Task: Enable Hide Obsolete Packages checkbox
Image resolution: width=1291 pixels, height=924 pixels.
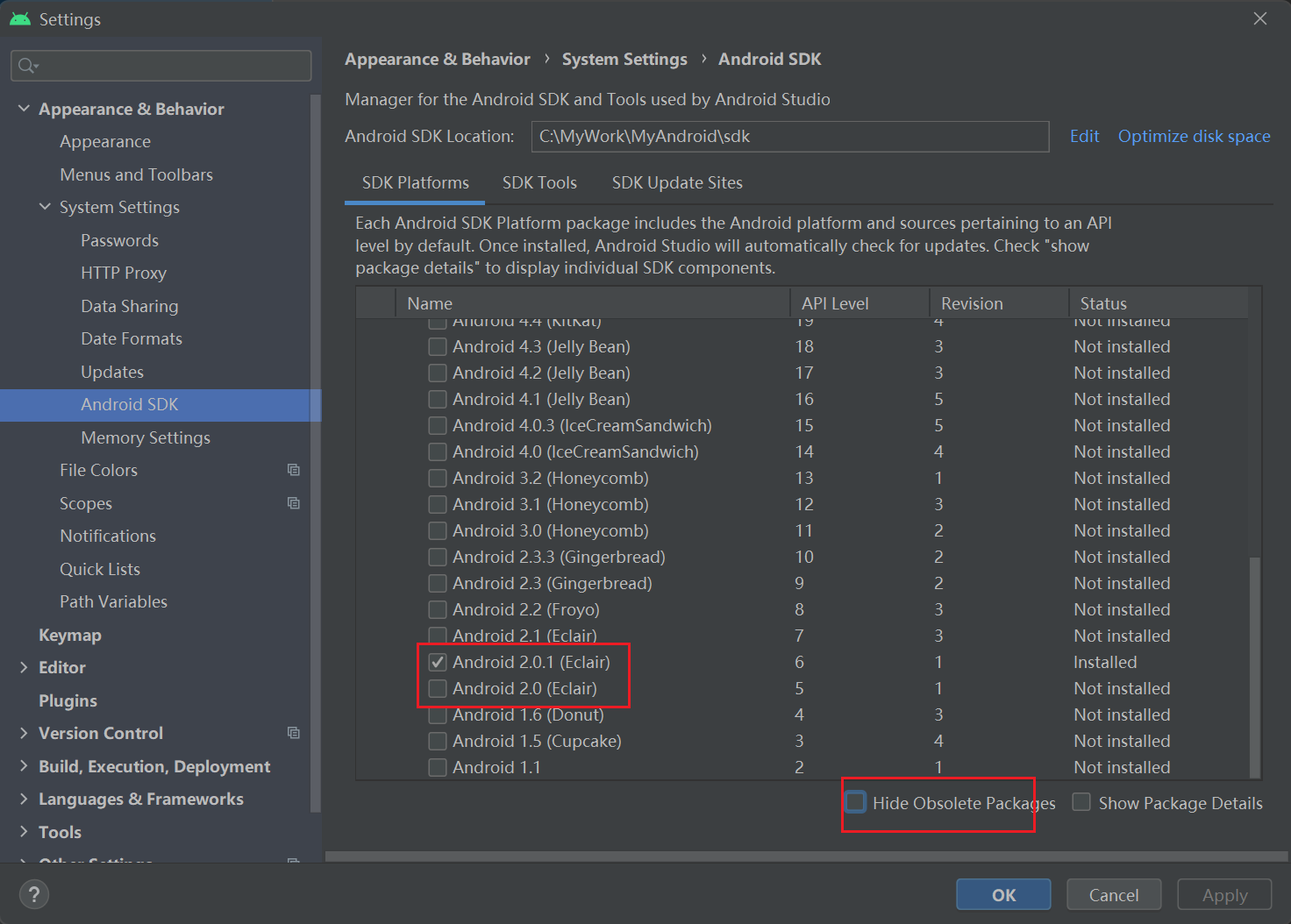Action: (855, 802)
